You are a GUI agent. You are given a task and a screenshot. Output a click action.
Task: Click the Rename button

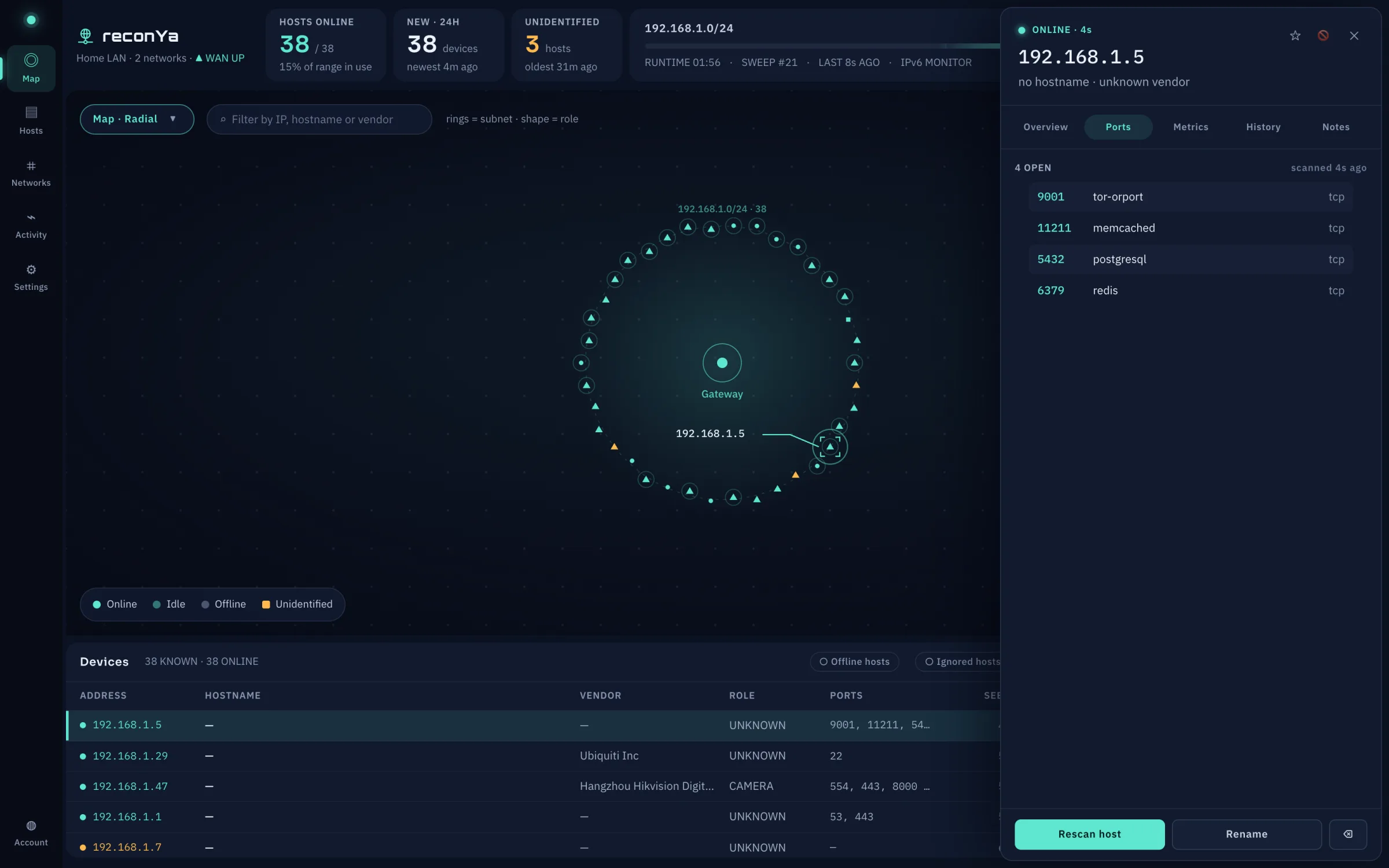[1247, 834]
